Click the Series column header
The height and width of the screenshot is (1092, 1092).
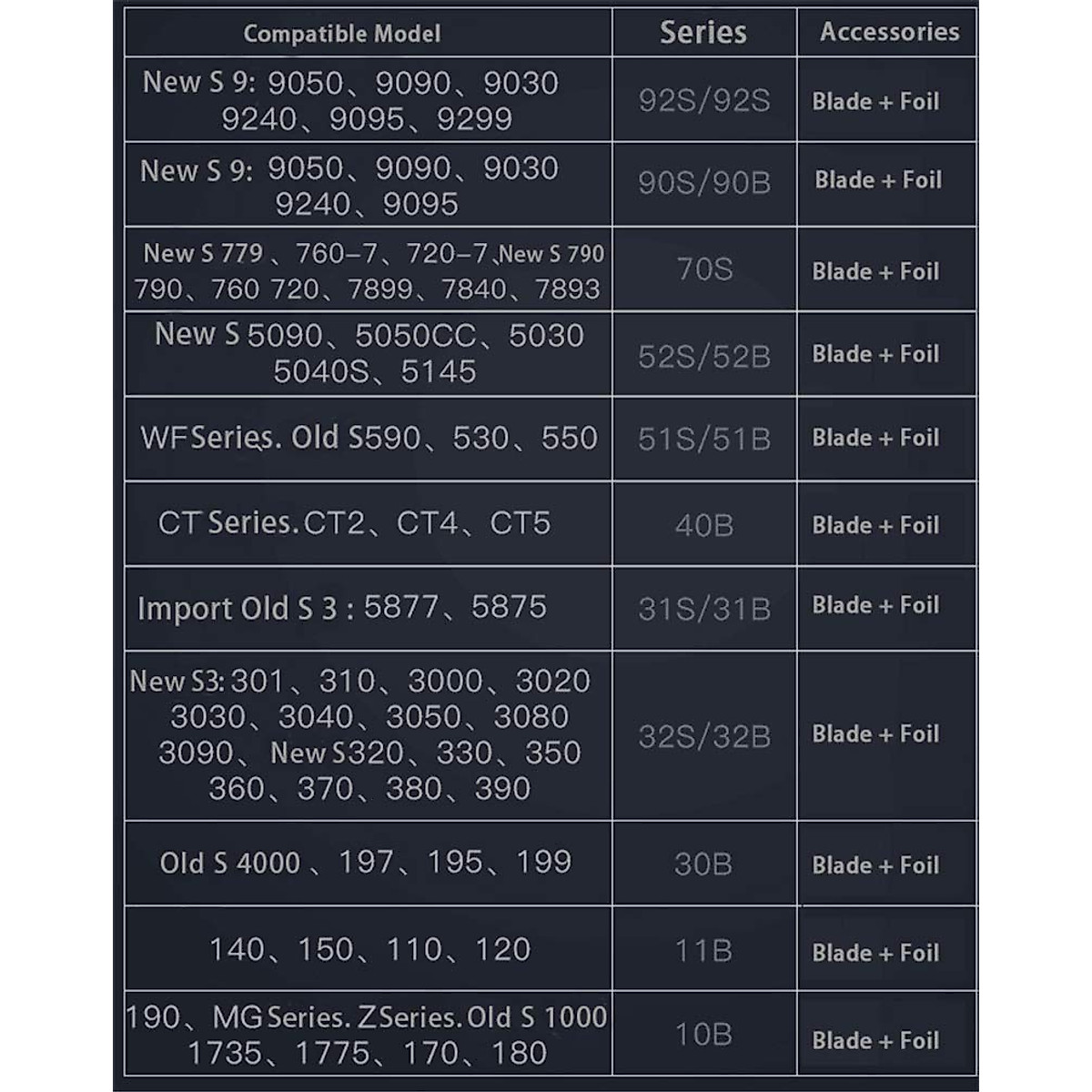click(x=703, y=33)
